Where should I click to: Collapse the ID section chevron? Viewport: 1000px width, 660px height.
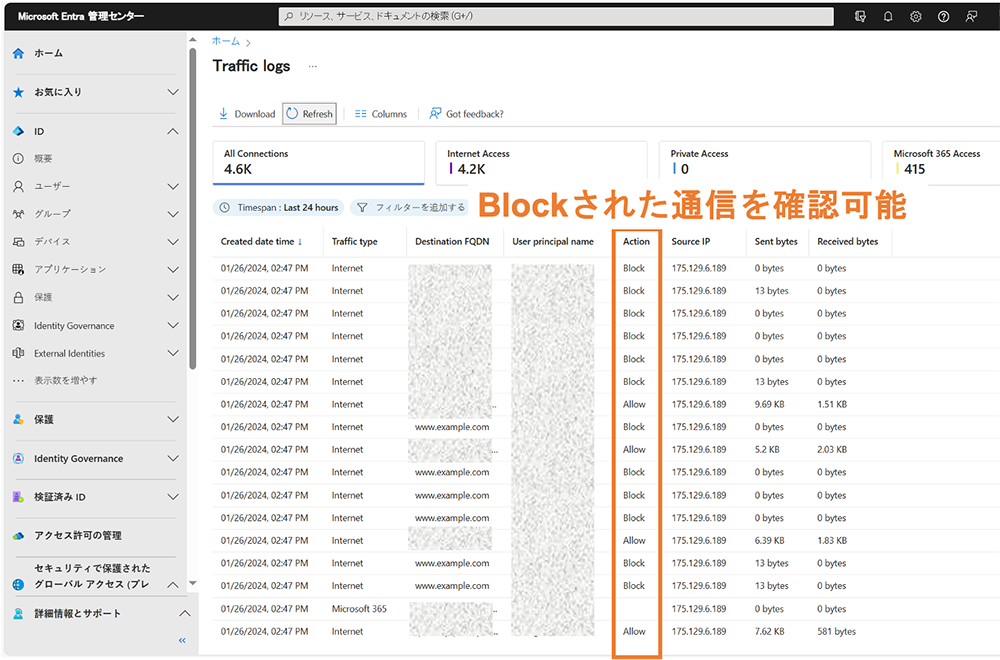click(173, 131)
